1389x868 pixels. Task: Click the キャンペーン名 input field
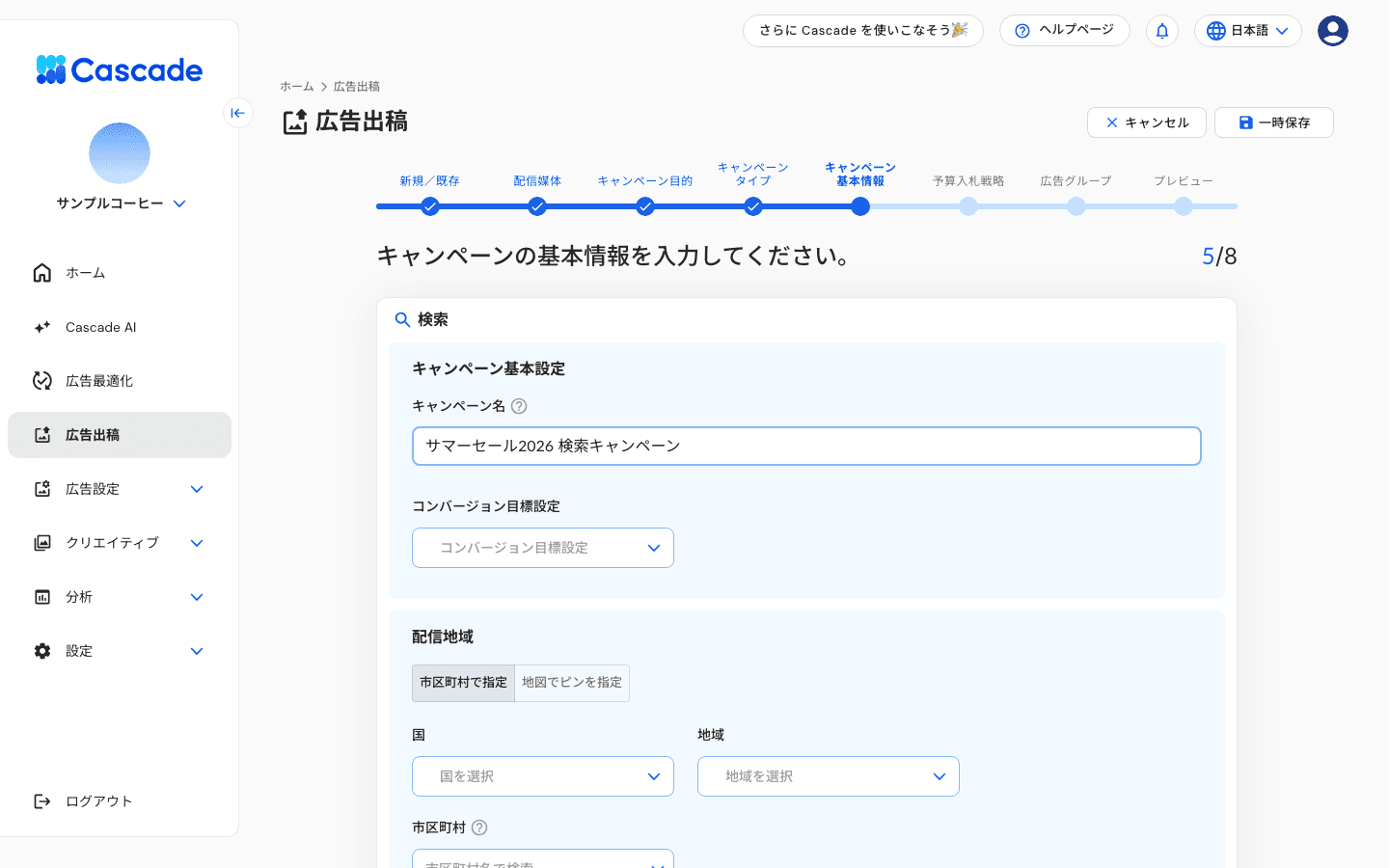[806, 447]
